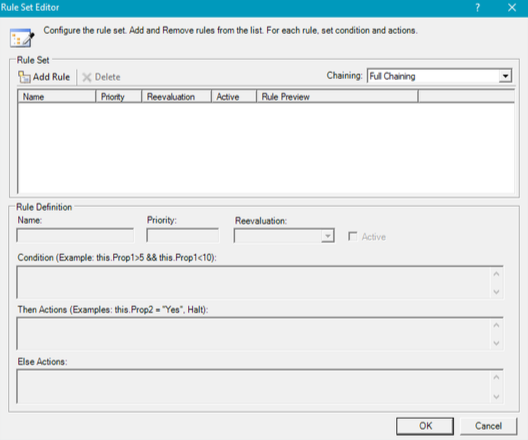Click the Else Actions scroll up arrow
528x440 pixels.
click(496, 377)
